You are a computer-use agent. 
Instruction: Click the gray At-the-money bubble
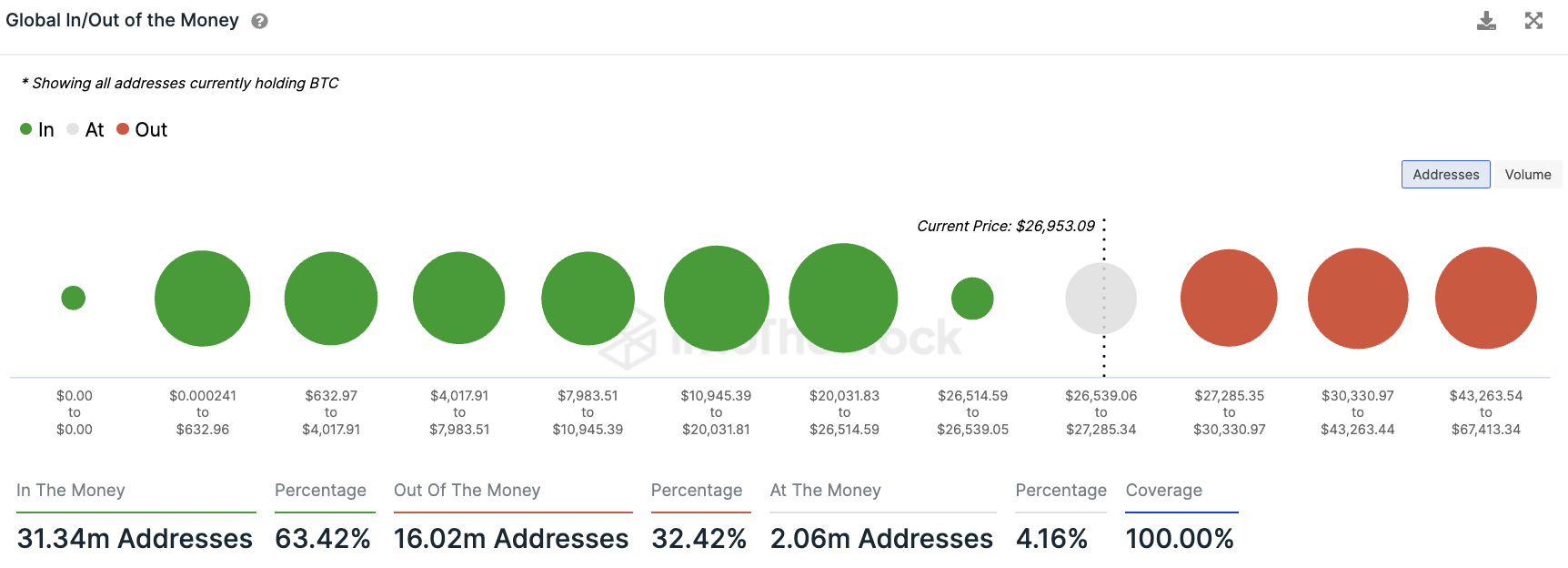pyautogui.click(x=1101, y=299)
